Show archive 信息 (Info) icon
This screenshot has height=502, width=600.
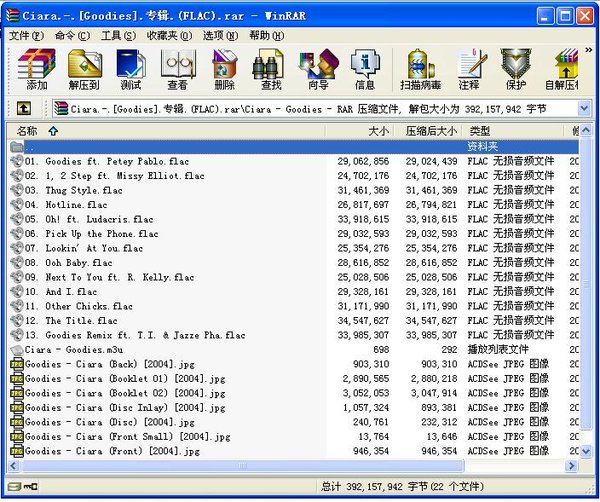364,68
